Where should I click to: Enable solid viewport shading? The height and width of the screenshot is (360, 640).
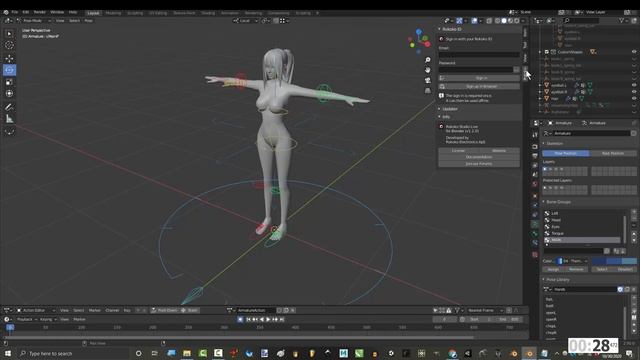[504, 20]
